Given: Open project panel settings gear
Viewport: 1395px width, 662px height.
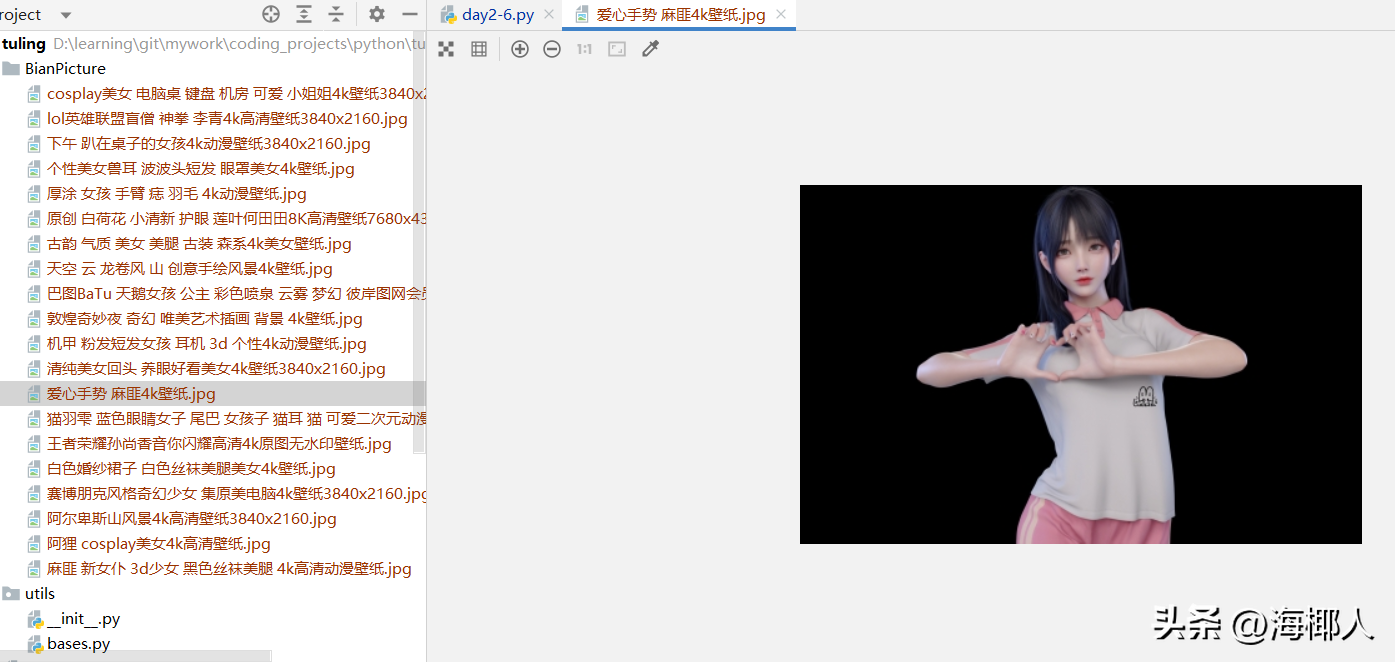Looking at the screenshot, I should click(x=377, y=14).
